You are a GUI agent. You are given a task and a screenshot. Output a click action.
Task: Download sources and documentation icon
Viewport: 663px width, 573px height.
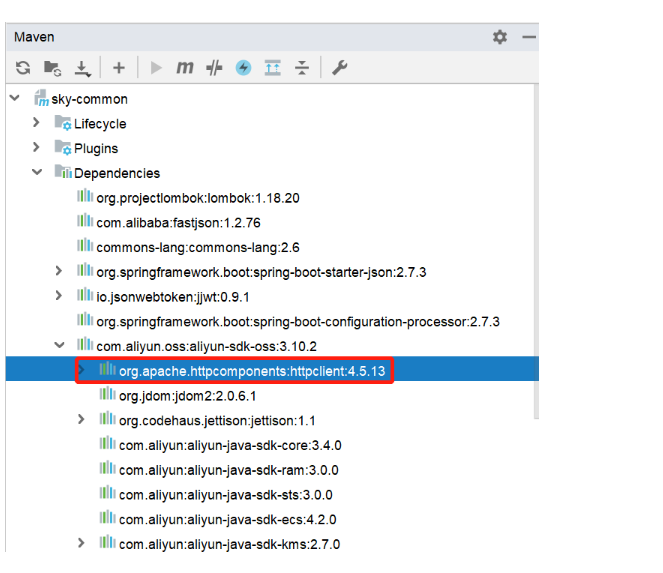pyautogui.click(x=82, y=68)
